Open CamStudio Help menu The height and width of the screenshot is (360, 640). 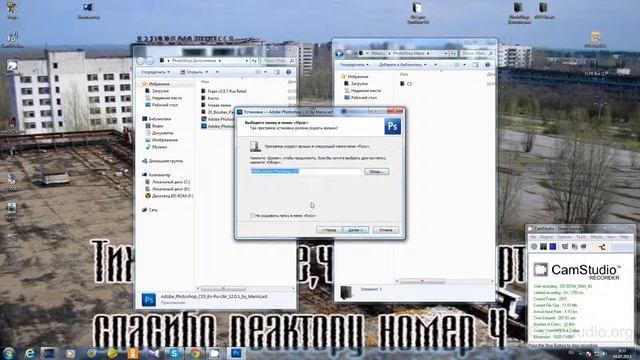(624, 237)
